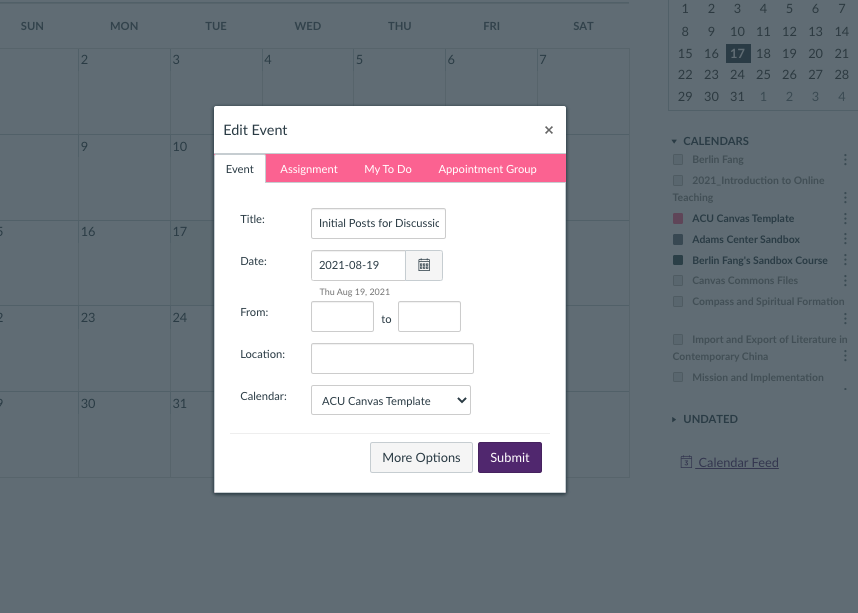Switch to the Appointment Group tab

tap(487, 169)
